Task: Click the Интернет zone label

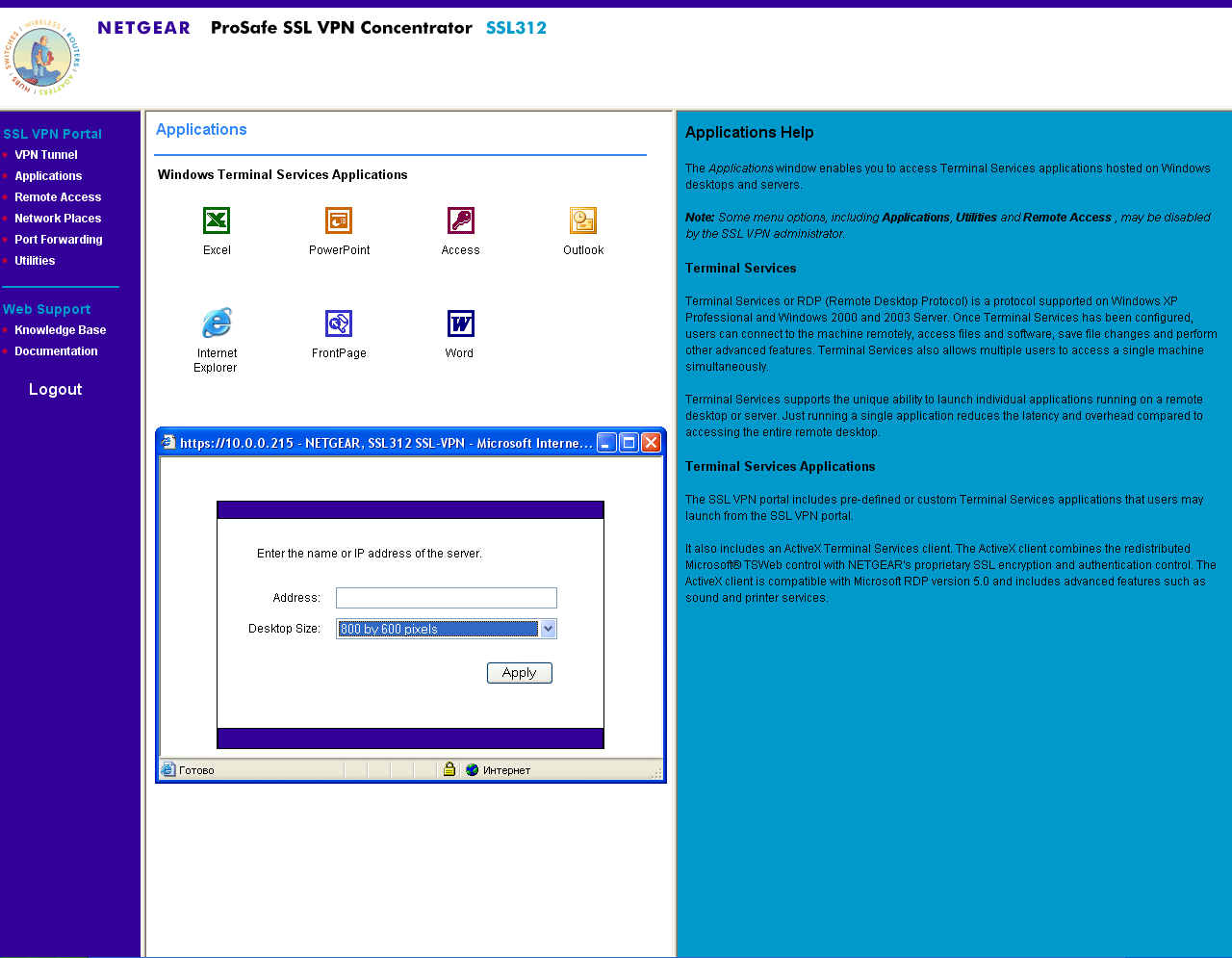Action: [506, 770]
